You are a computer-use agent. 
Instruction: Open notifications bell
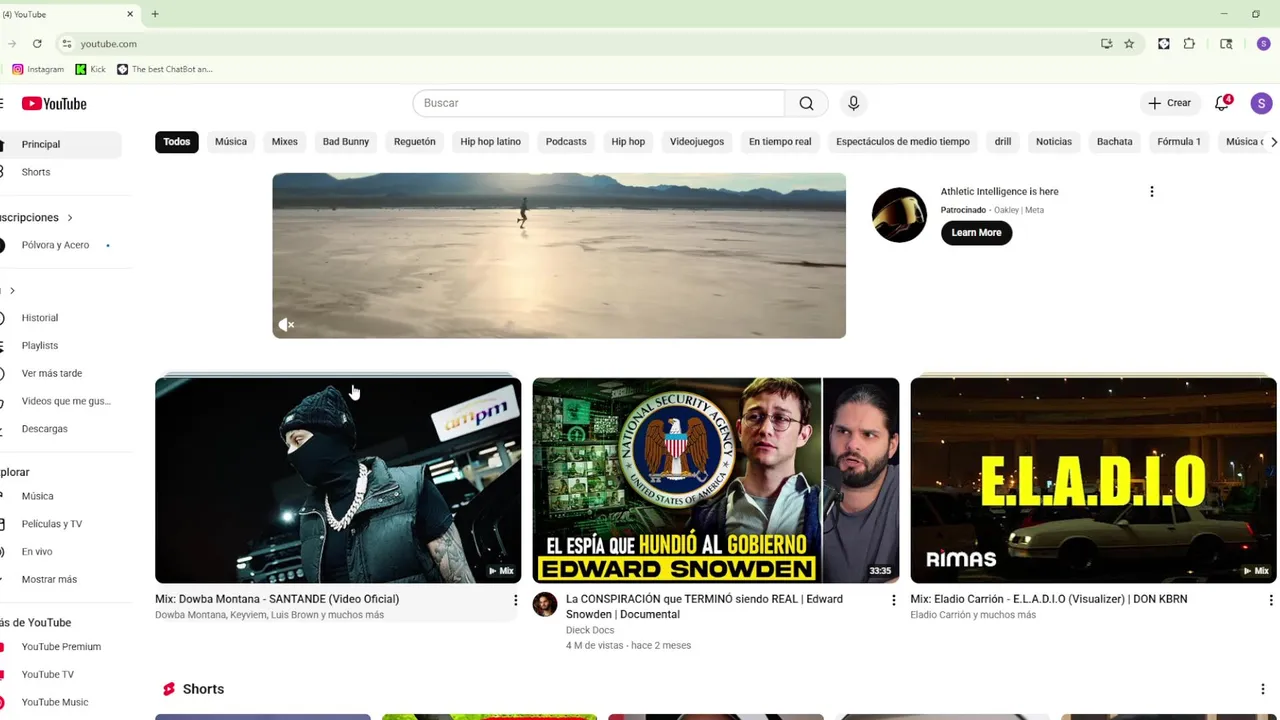tap(1221, 103)
